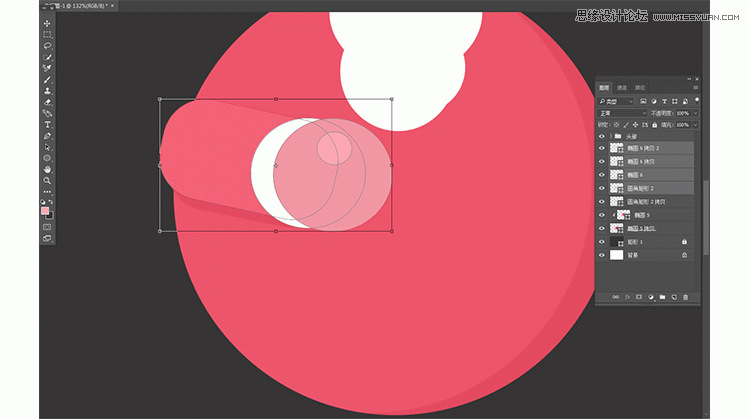
Task: Select the Move tool
Action: coord(47,23)
